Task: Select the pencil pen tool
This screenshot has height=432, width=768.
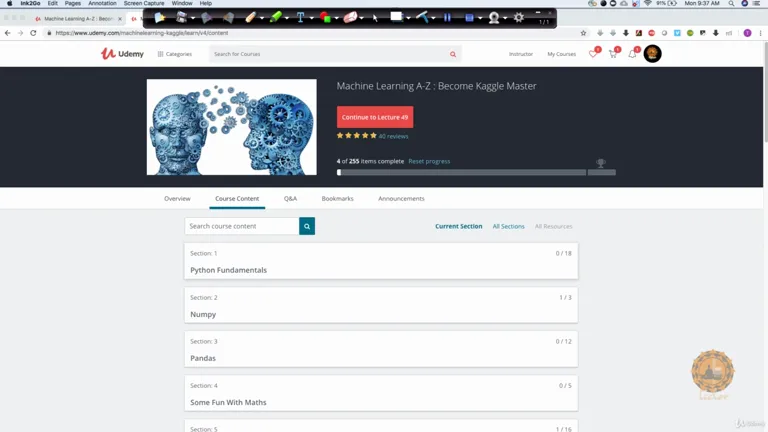Action: click(x=250, y=18)
